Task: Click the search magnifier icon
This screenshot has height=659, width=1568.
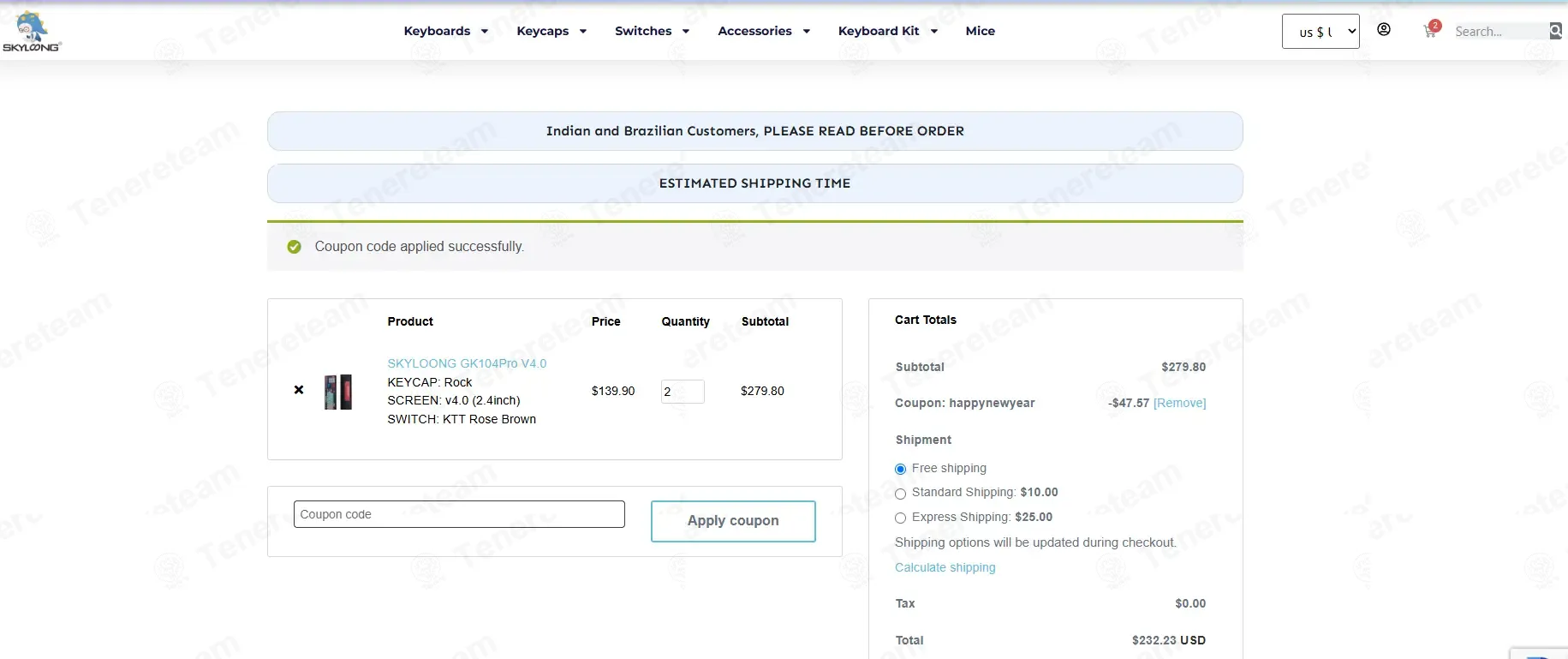Action: [x=1556, y=31]
